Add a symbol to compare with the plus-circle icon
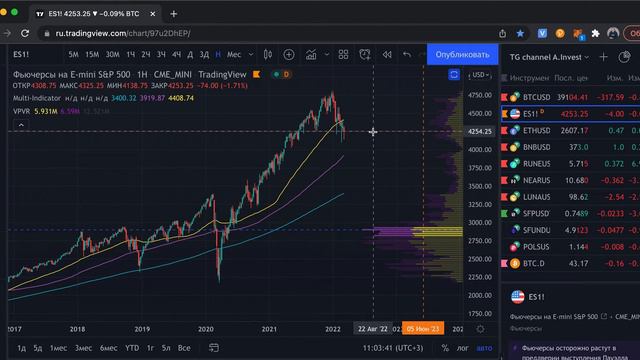Image resolution: width=640 pixels, height=360 pixels. [x=289, y=54]
